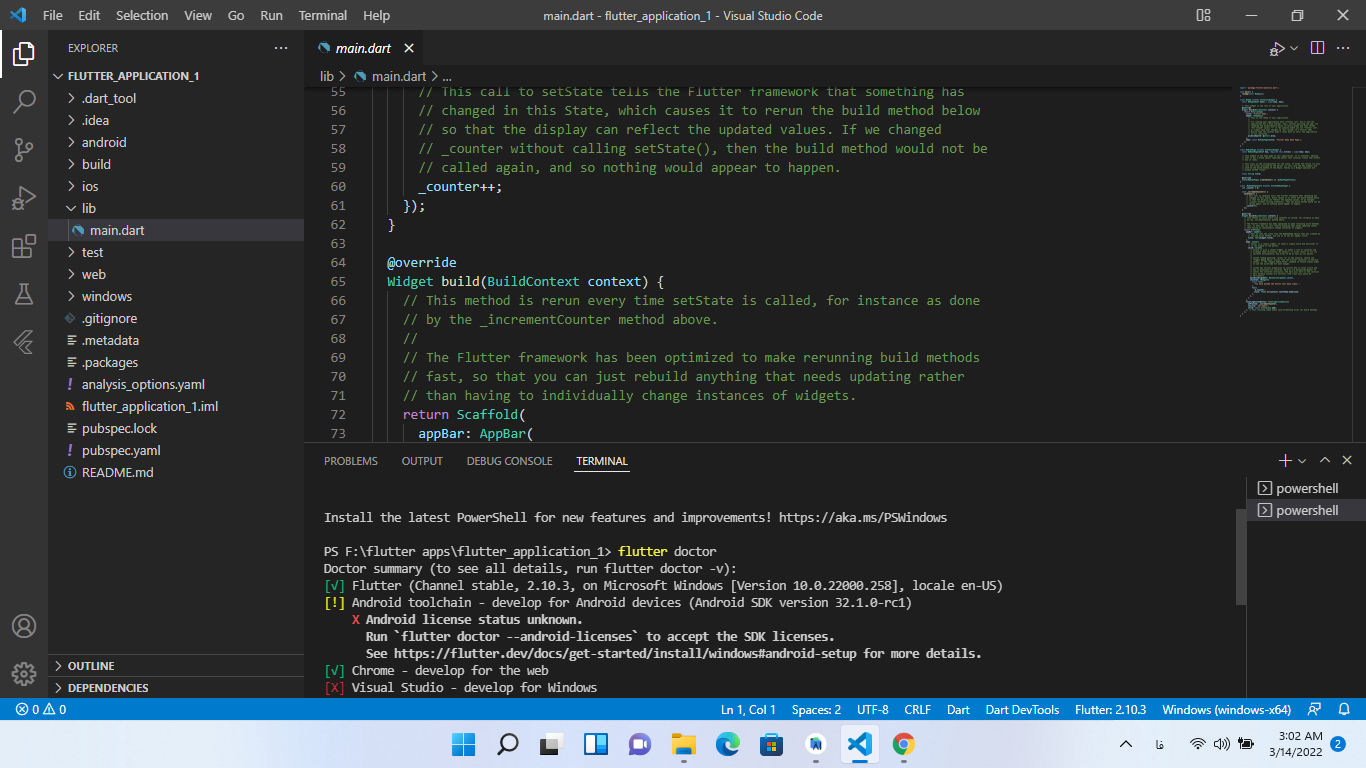Close the terminal panel
The height and width of the screenshot is (768, 1366).
point(1346,461)
